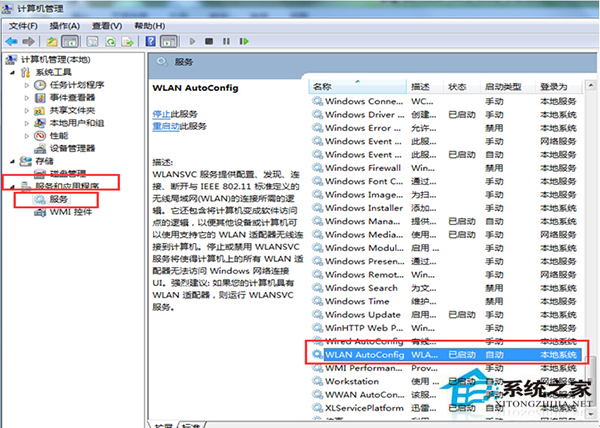This screenshot has width=600, height=428.
Task: Select the Windows Font C... service row
Action: (446, 181)
